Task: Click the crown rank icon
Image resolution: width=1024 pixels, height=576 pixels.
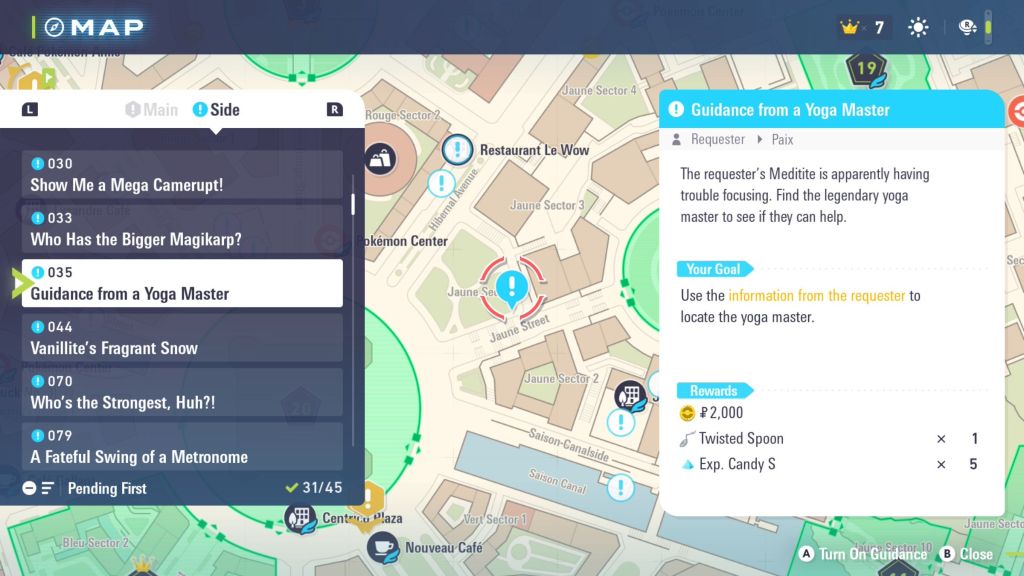Action: (x=851, y=27)
